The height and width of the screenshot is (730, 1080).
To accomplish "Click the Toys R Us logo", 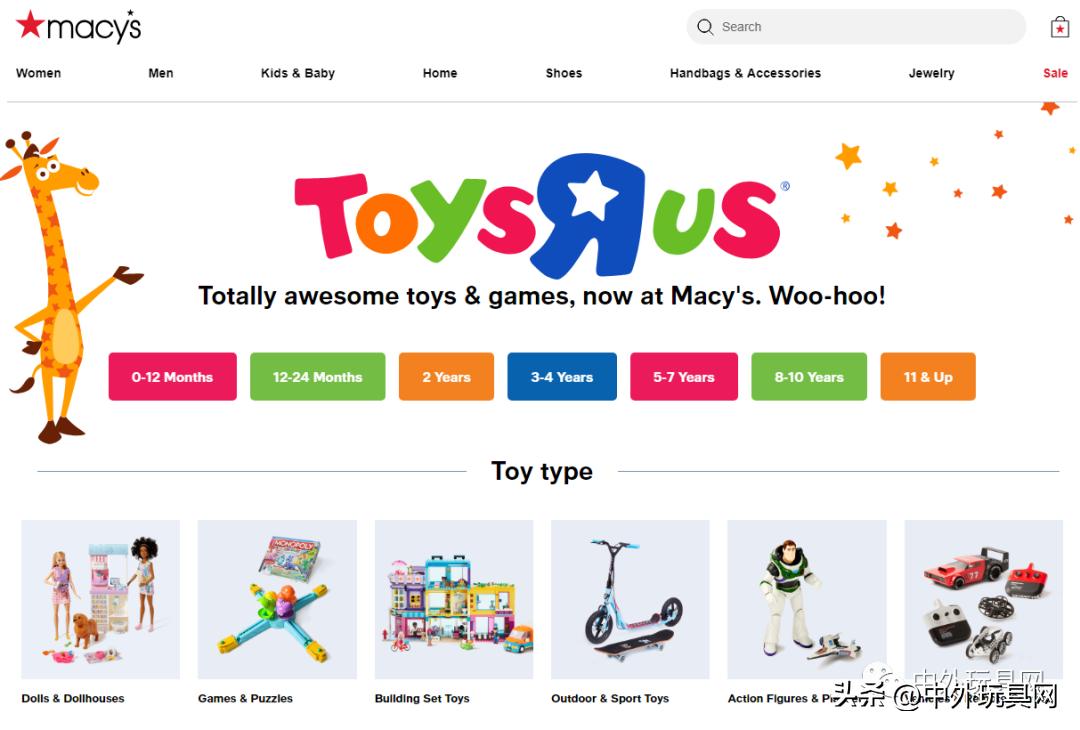I will tap(541, 215).
